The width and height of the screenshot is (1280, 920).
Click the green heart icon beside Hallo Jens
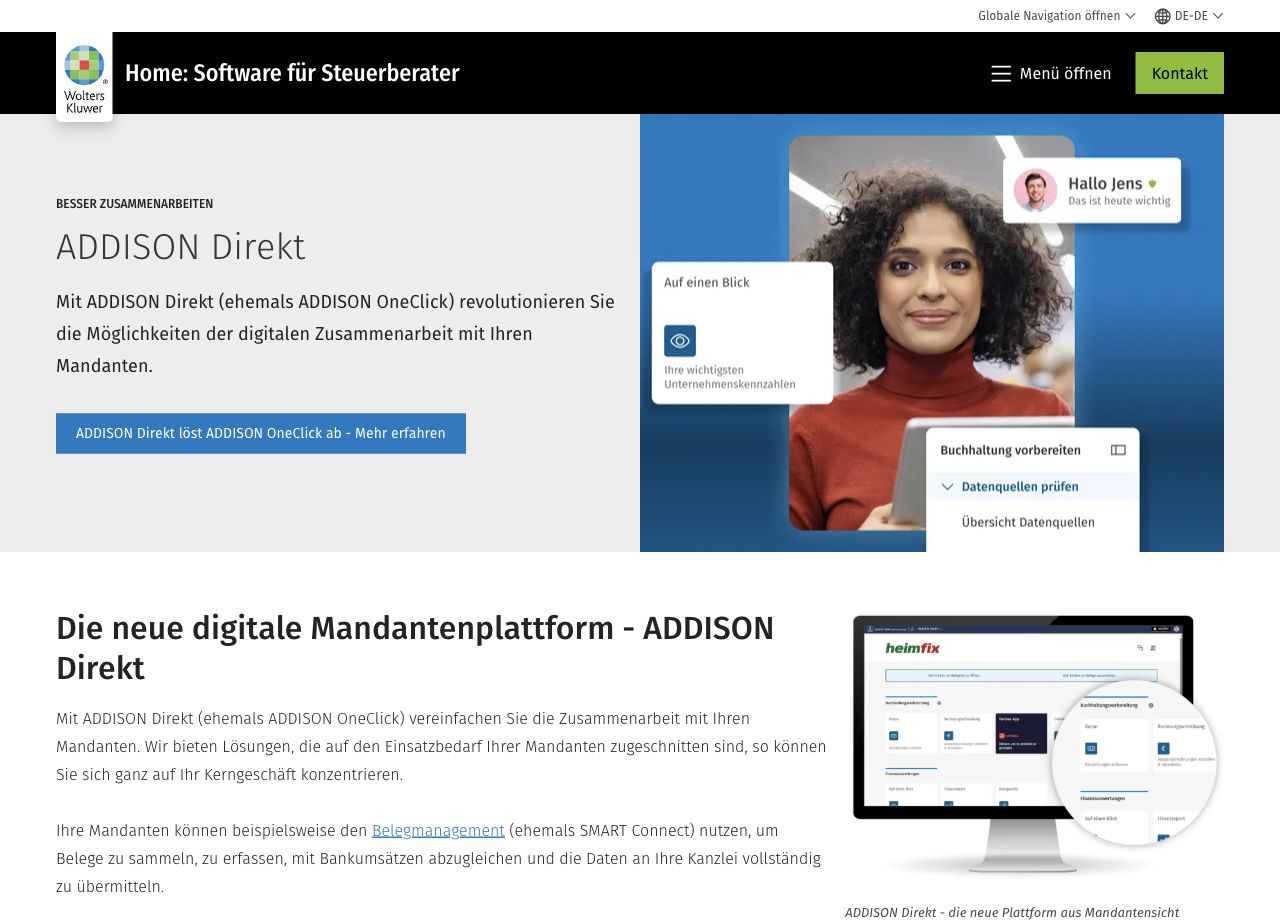(1152, 183)
